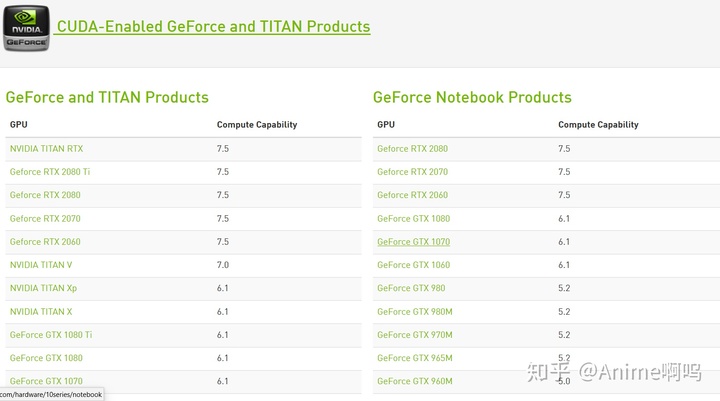The image size is (720, 401).
Task: Click the GeForce GTX 960M link
Action: point(415,381)
